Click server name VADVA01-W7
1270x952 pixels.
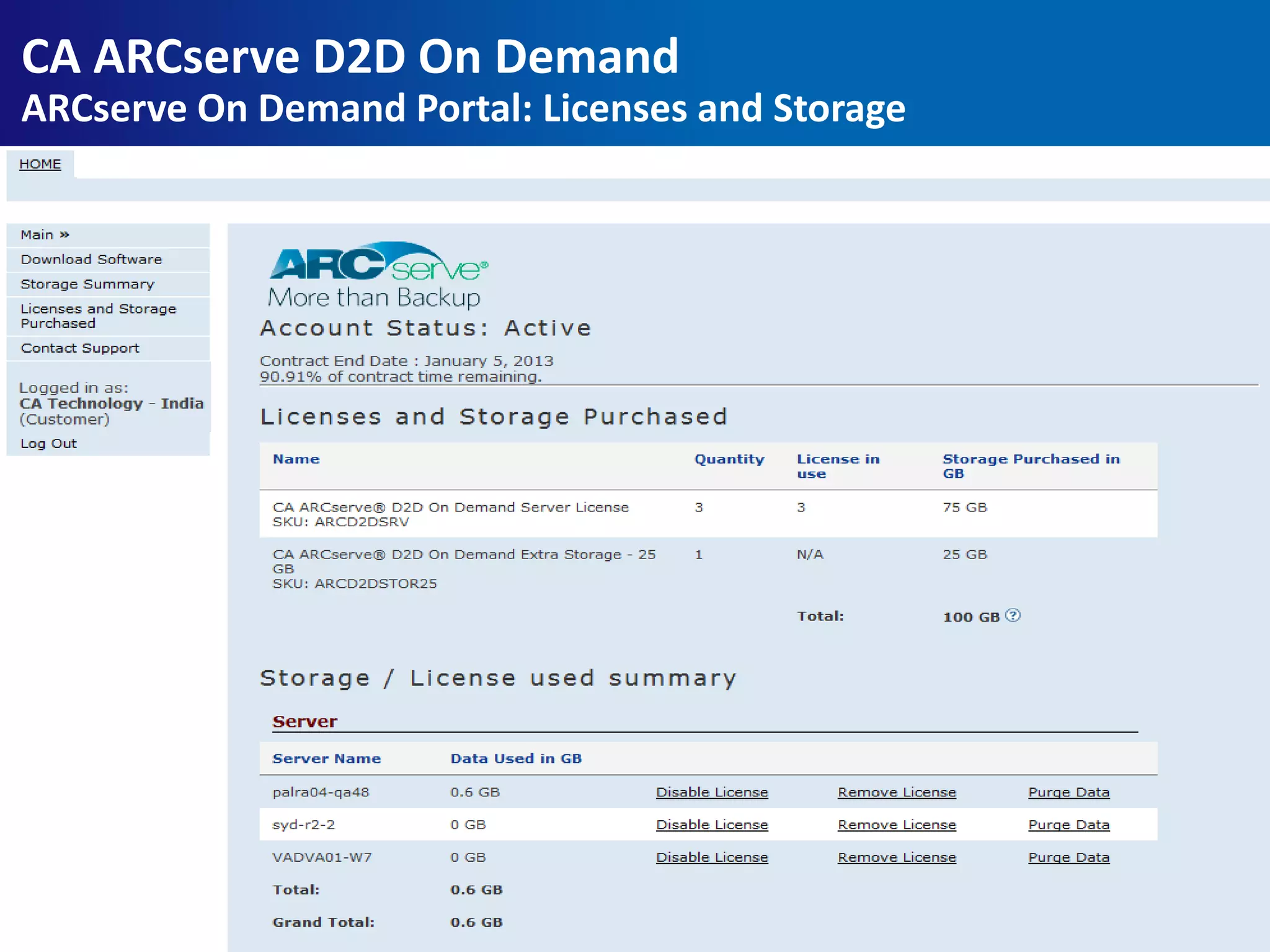click(x=322, y=858)
